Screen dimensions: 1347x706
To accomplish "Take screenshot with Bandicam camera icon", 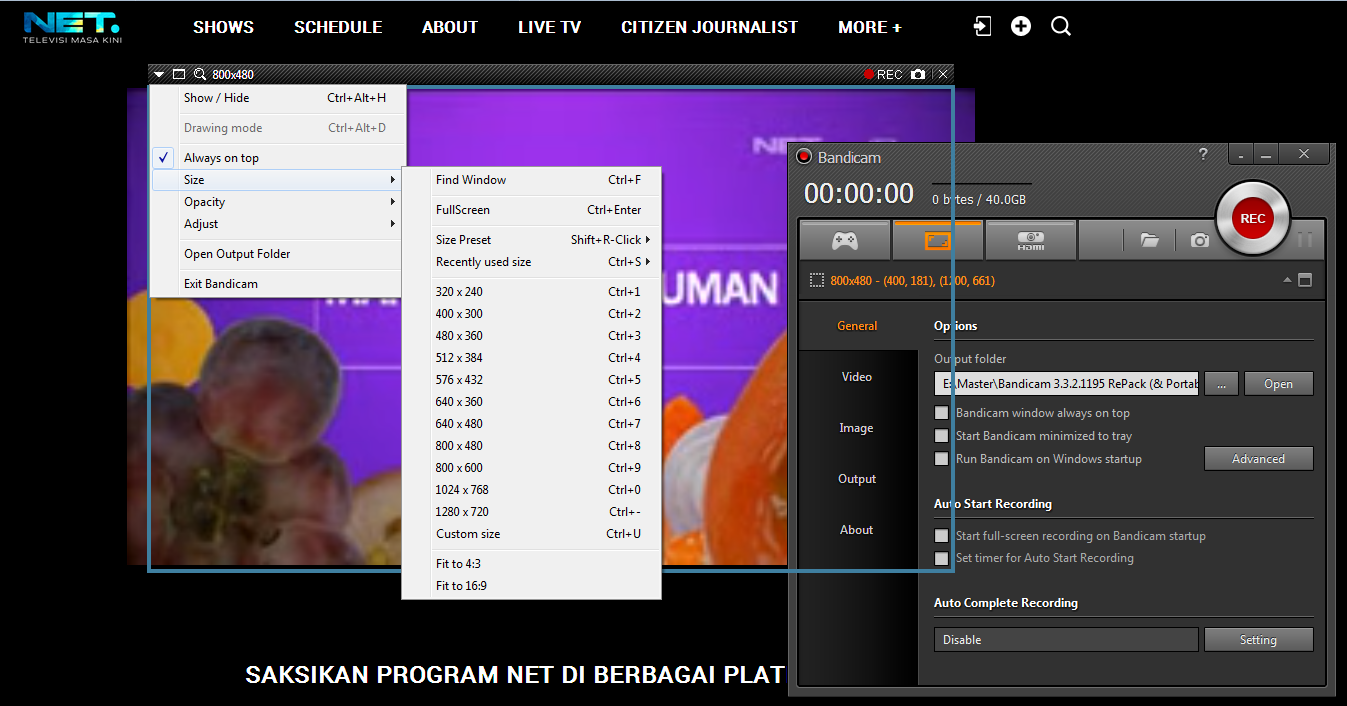I will (1199, 240).
